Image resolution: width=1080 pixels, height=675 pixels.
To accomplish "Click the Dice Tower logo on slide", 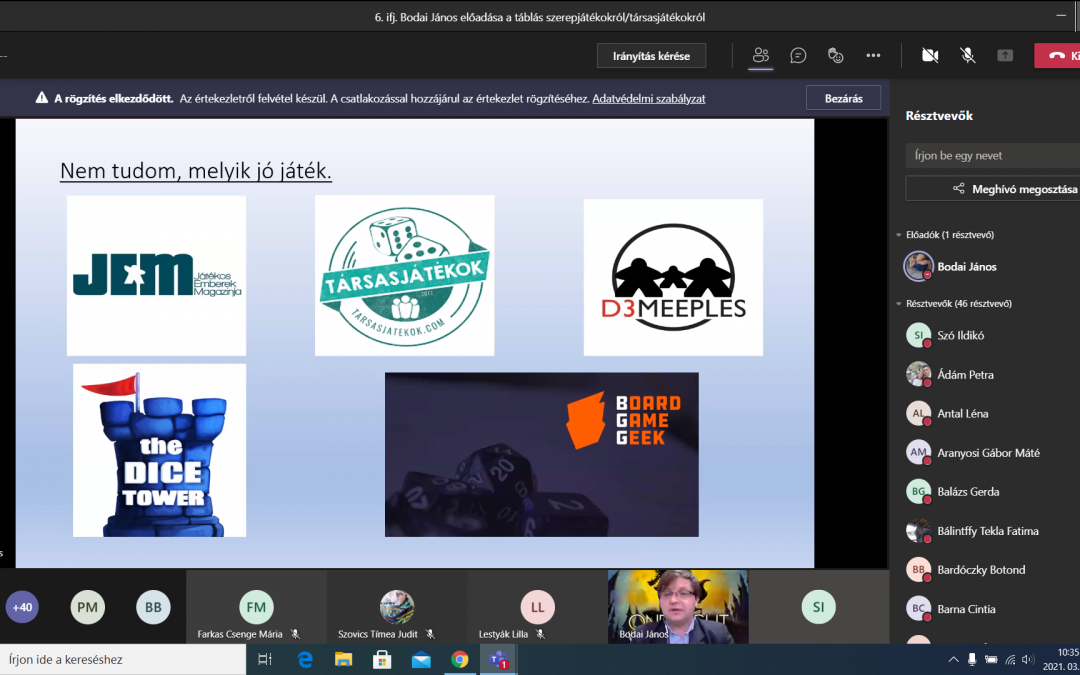I will (159, 450).
